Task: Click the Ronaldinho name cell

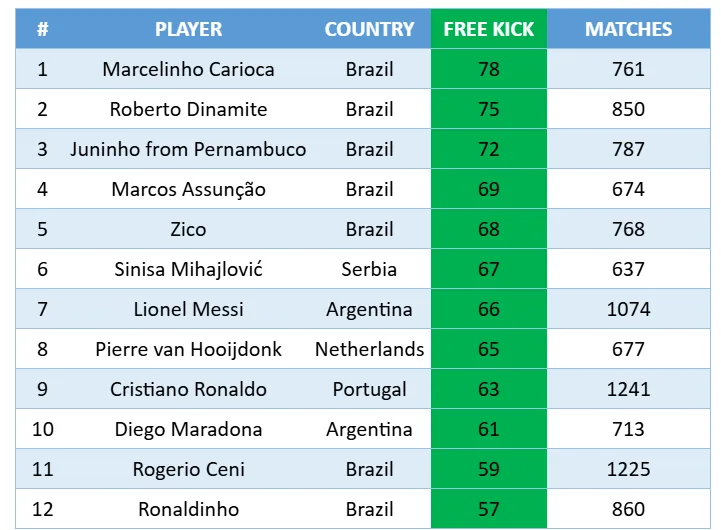Action: point(188,509)
